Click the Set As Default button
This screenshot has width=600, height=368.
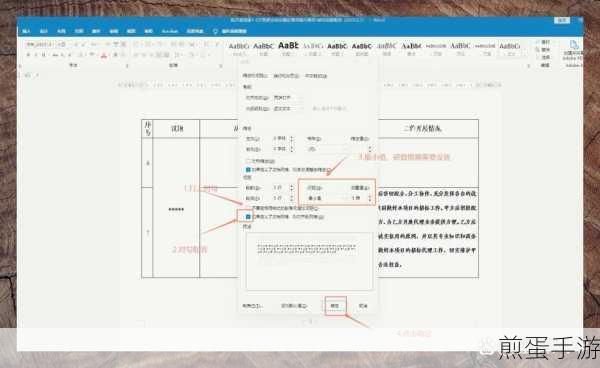pos(294,306)
